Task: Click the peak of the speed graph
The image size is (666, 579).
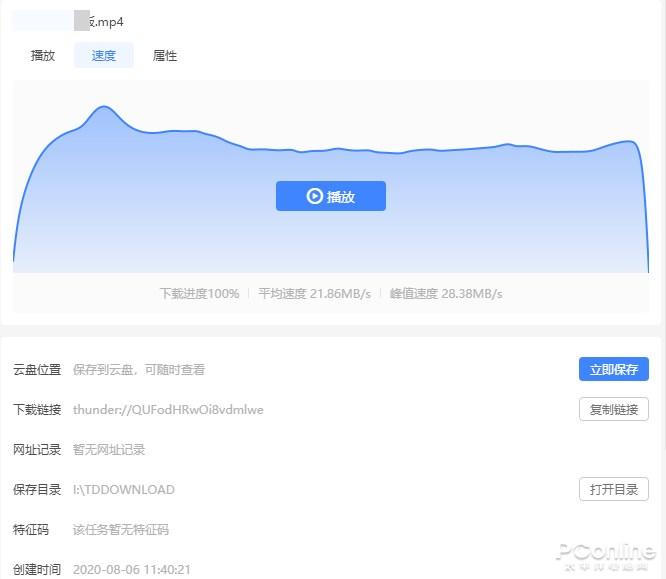Action: (x=104, y=107)
